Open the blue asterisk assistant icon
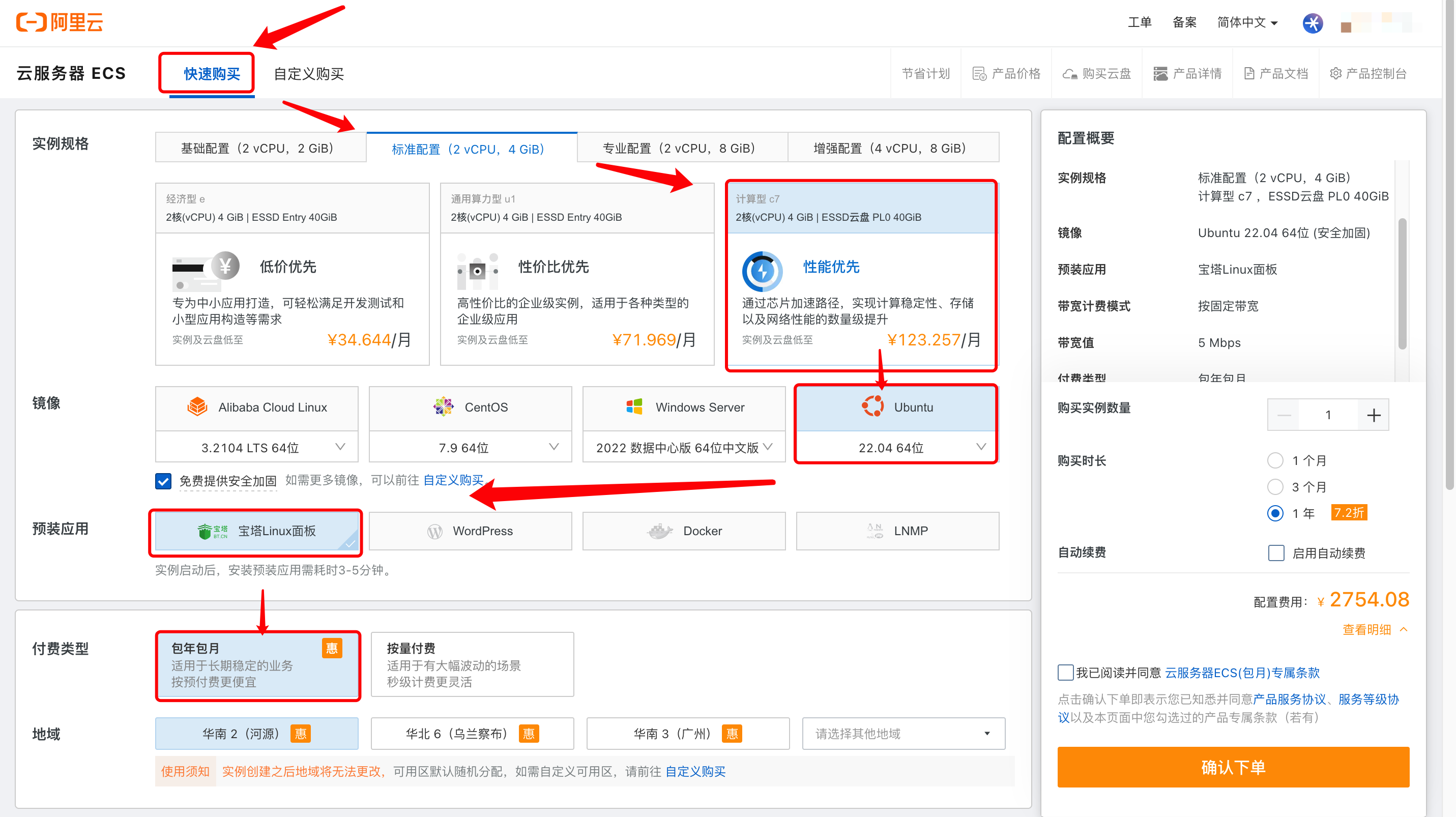The image size is (1456, 817). point(1313,23)
